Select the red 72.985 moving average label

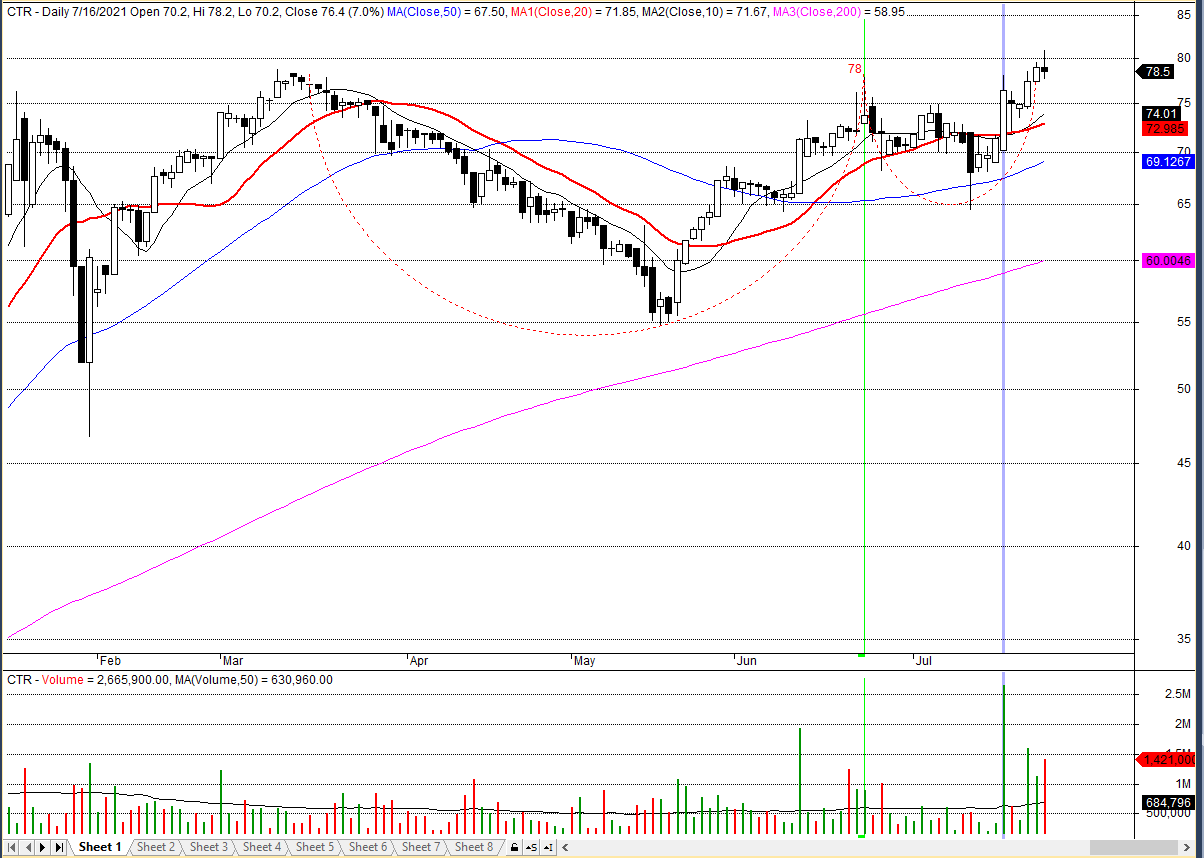pyautogui.click(x=1166, y=128)
